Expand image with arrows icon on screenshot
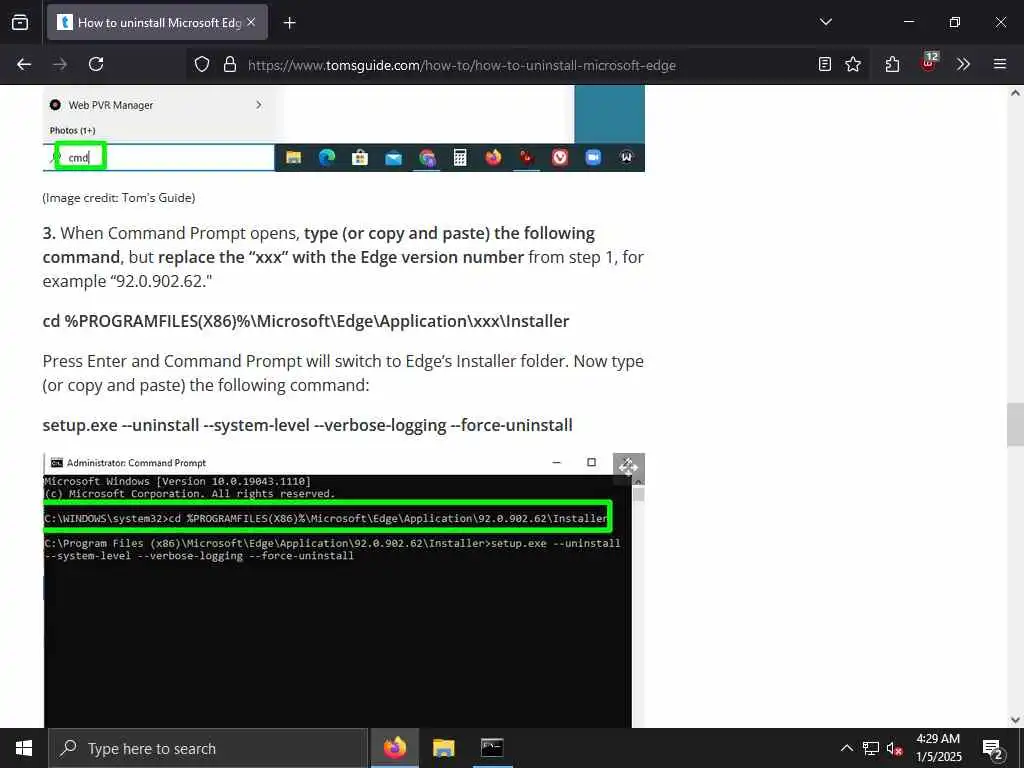1024x768 pixels. [628, 467]
